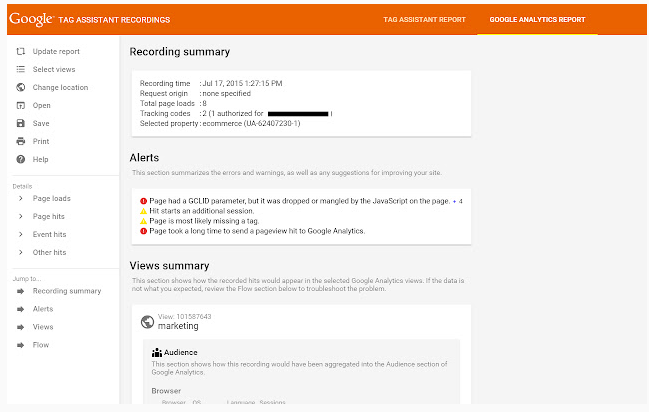Jump to the Flow section
Screen dimensions: 649x412
pos(41,345)
